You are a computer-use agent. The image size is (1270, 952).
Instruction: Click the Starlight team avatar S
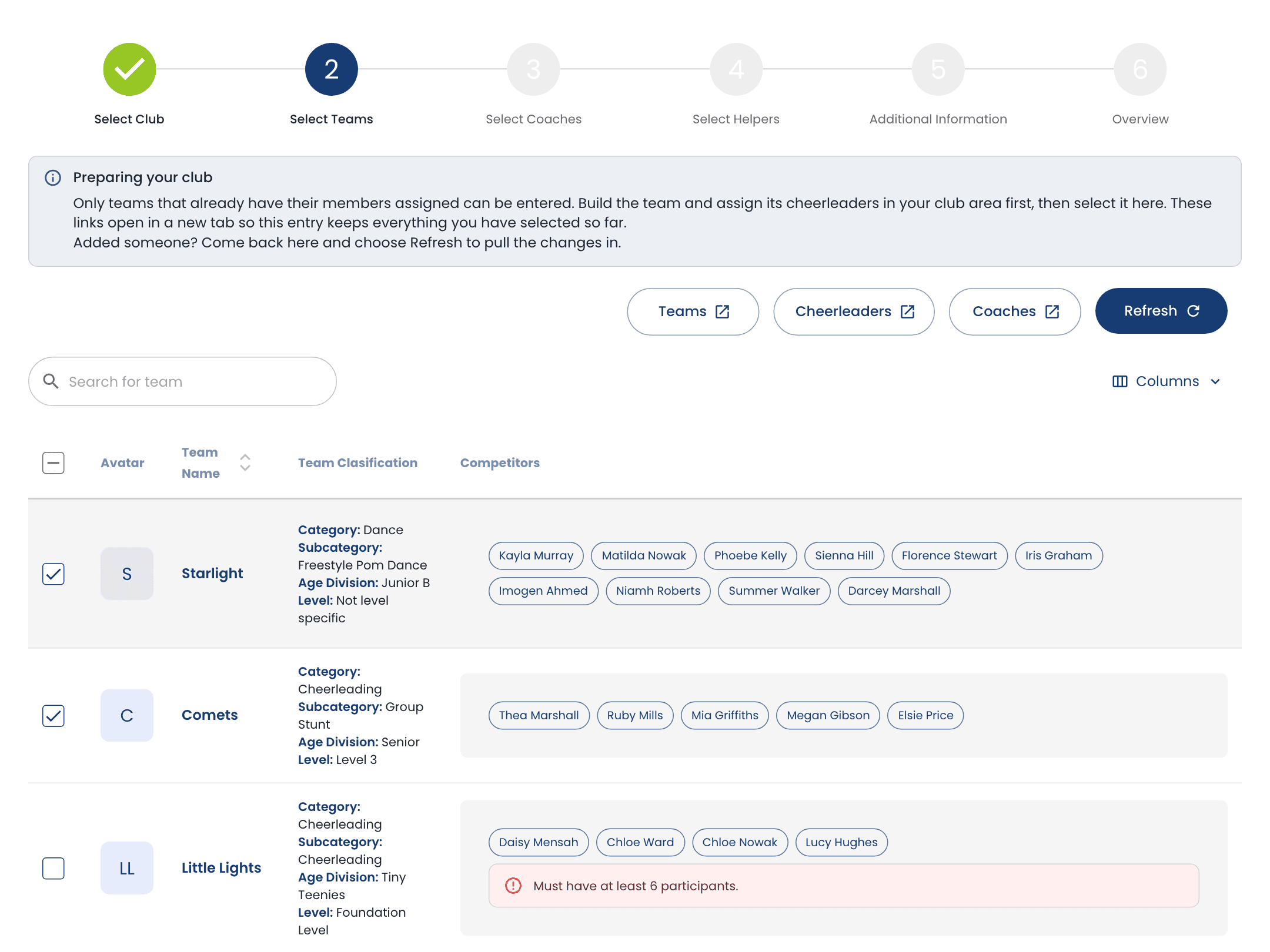(x=127, y=574)
